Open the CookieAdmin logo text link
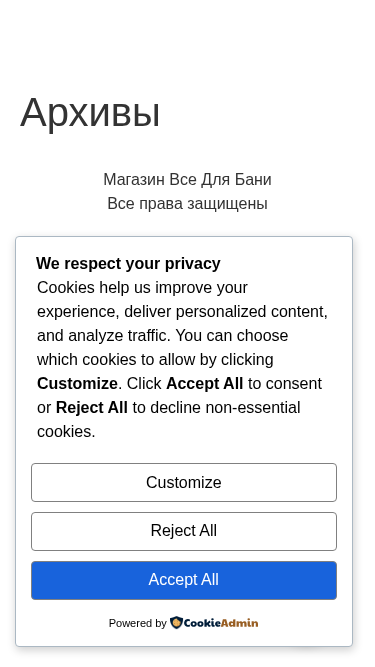 [221, 623]
